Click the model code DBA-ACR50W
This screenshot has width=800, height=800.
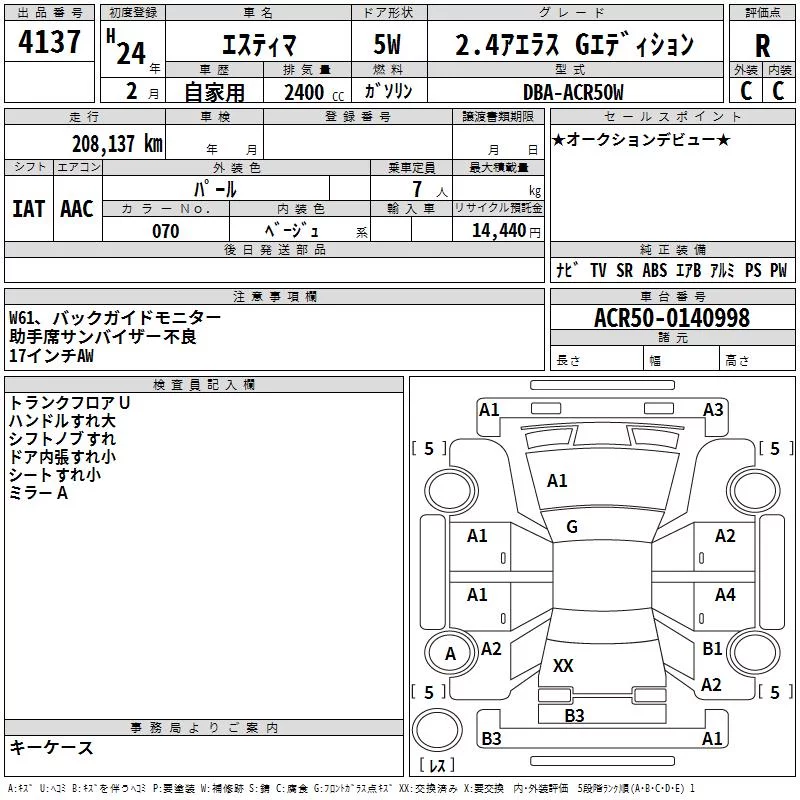[573, 92]
